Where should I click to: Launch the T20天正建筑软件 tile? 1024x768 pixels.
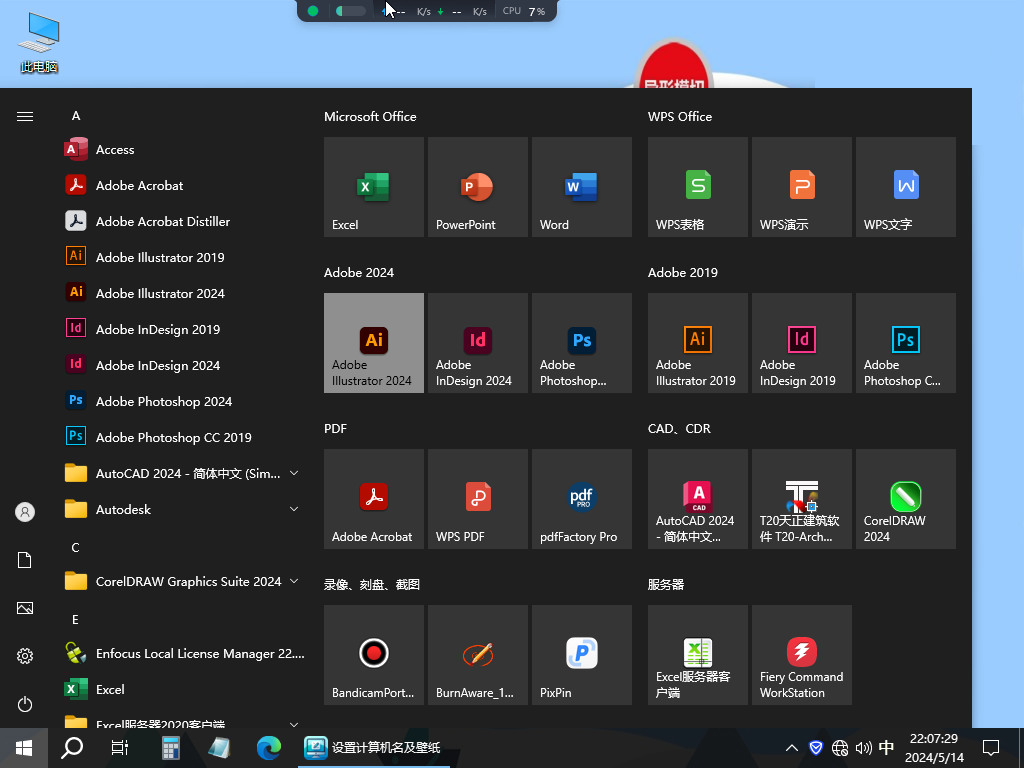[x=801, y=499]
